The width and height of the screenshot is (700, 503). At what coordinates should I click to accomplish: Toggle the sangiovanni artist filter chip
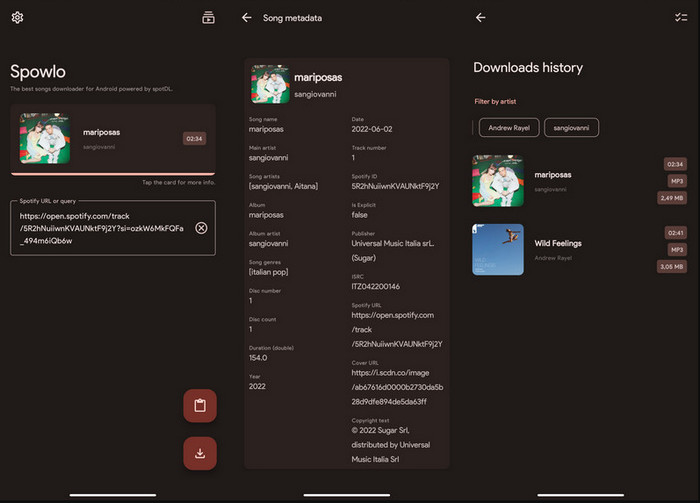pos(571,128)
